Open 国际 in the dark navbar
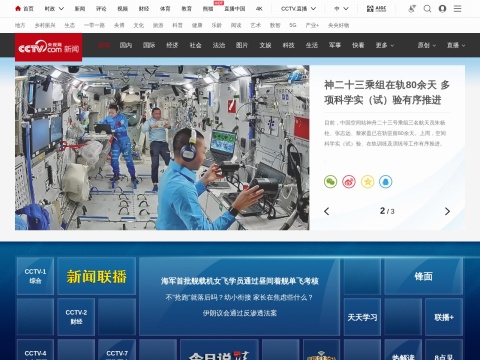The height and width of the screenshot is (360, 480). click(x=149, y=45)
